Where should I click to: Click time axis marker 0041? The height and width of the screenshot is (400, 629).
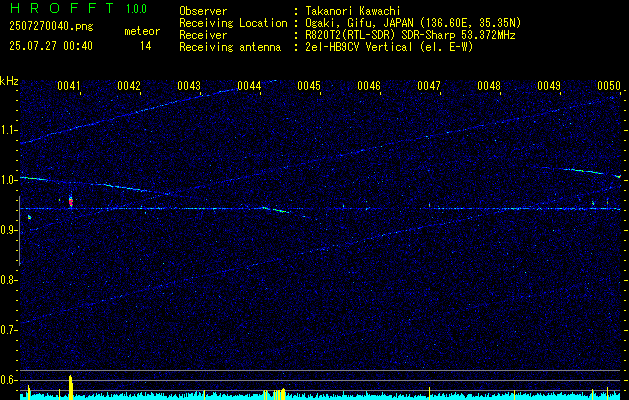pos(69,85)
